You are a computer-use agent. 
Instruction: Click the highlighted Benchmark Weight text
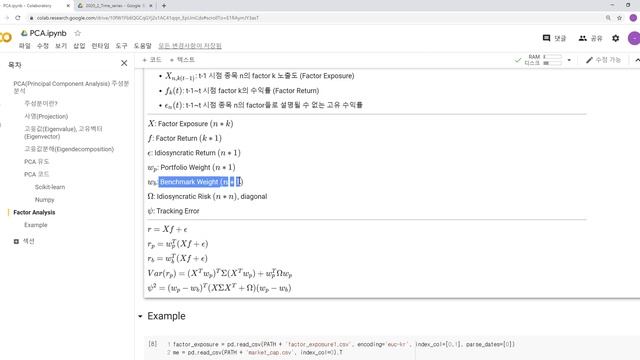pos(200,182)
